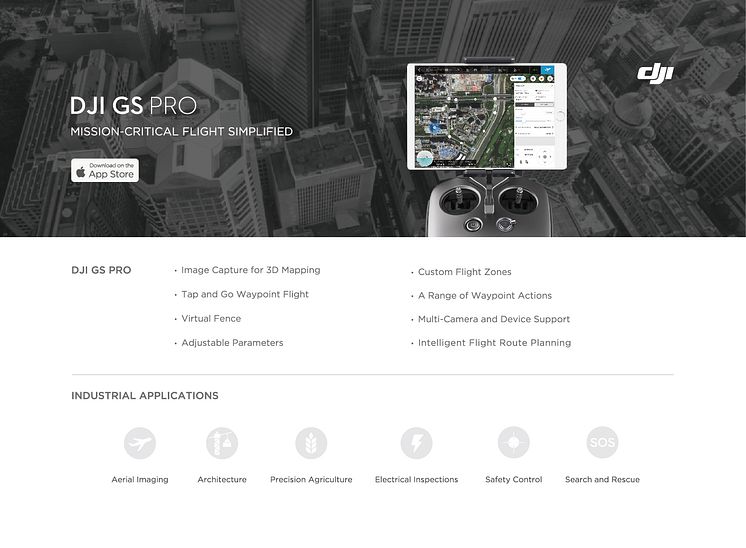Select the Safety Control crosshair icon
Image resolution: width=746 pixels, height=548 pixels.
[x=514, y=442]
